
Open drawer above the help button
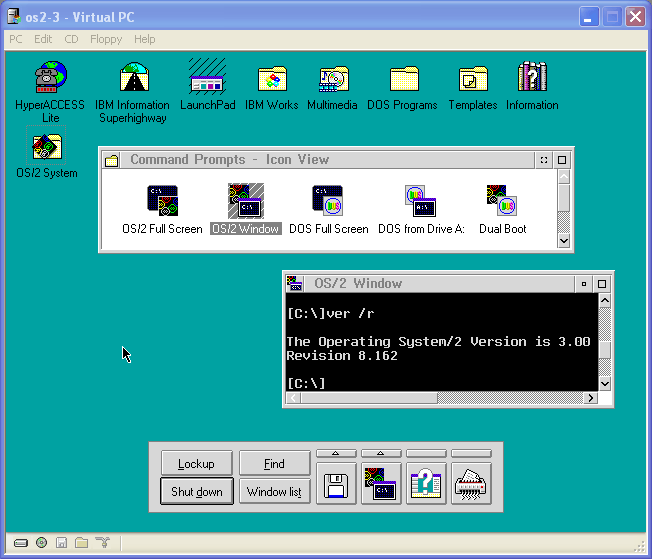(x=426, y=453)
